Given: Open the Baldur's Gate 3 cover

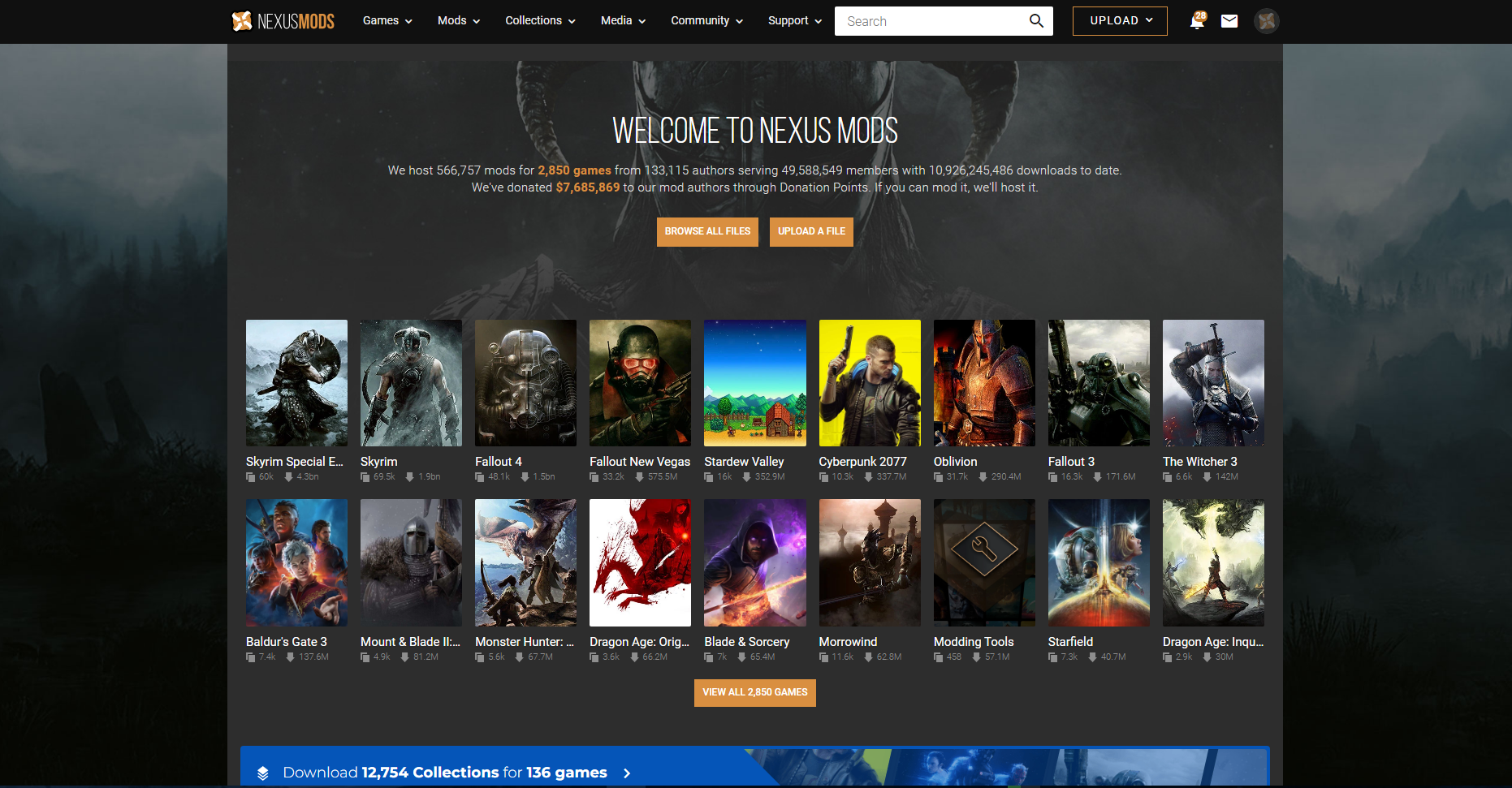Looking at the screenshot, I should coord(296,562).
